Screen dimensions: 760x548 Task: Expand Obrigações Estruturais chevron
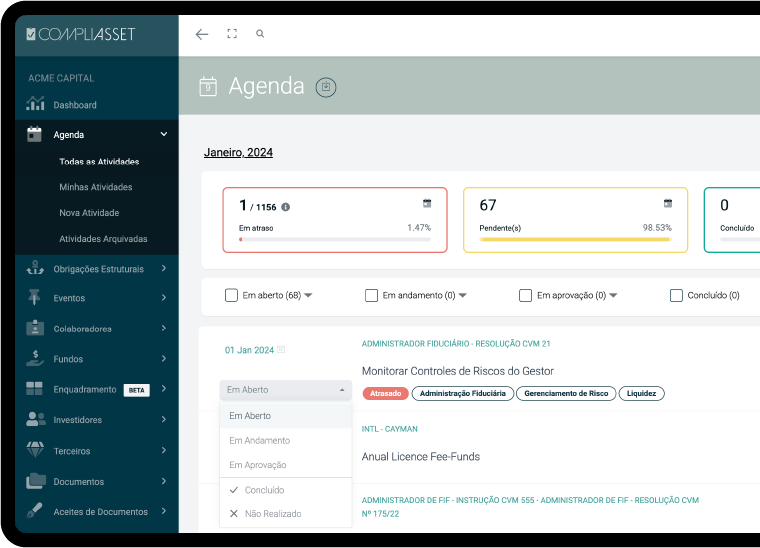pyautogui.click(x=164, y=268)
